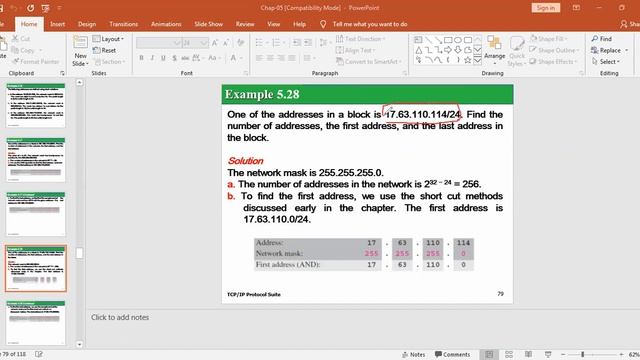Open the Shape Effects dropdown
Screen dimensions: 640x360
[553, 62]
